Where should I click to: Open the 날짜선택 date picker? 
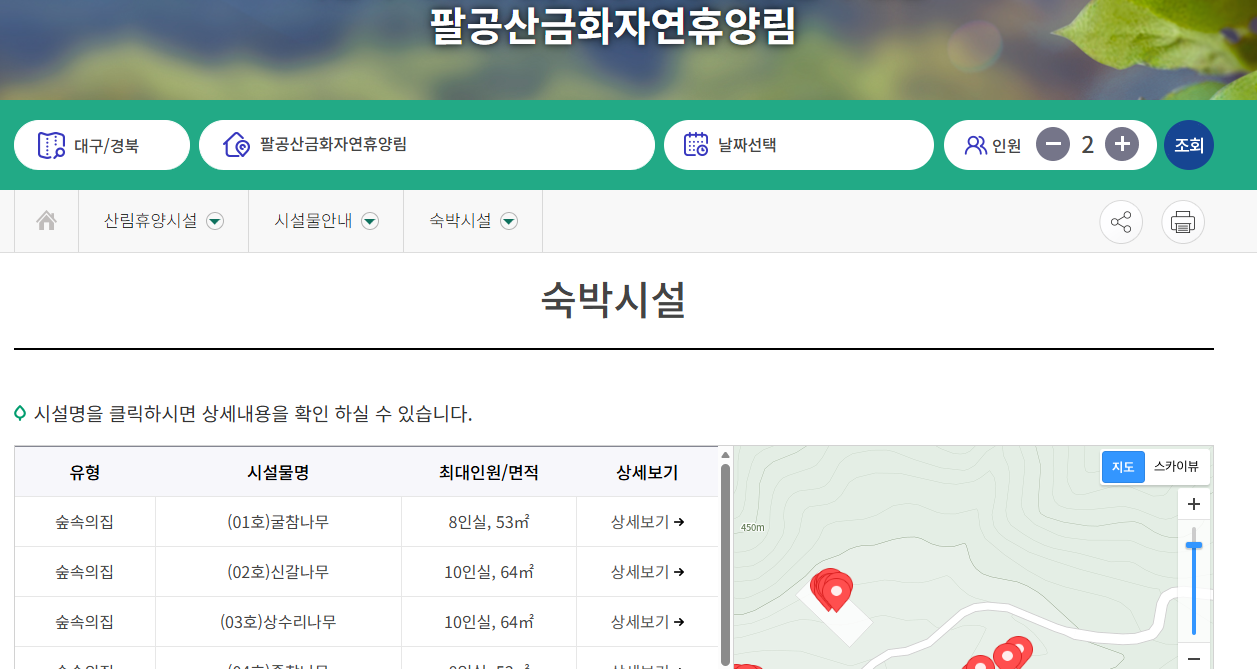pos(799,145)
